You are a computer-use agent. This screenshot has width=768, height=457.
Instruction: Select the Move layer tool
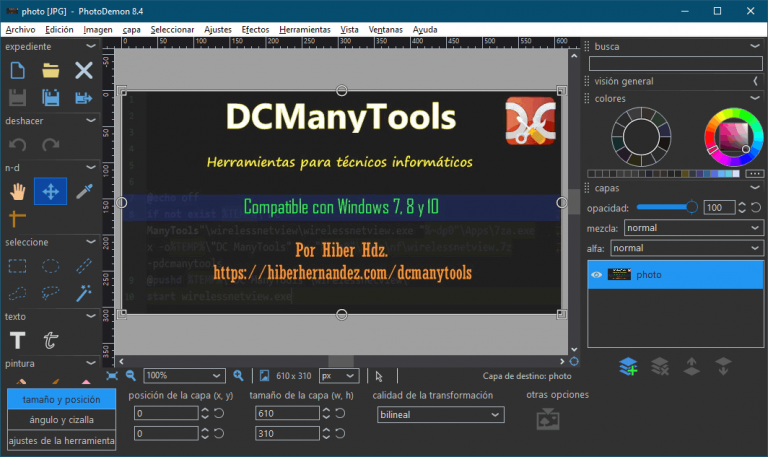pos(50,192)
